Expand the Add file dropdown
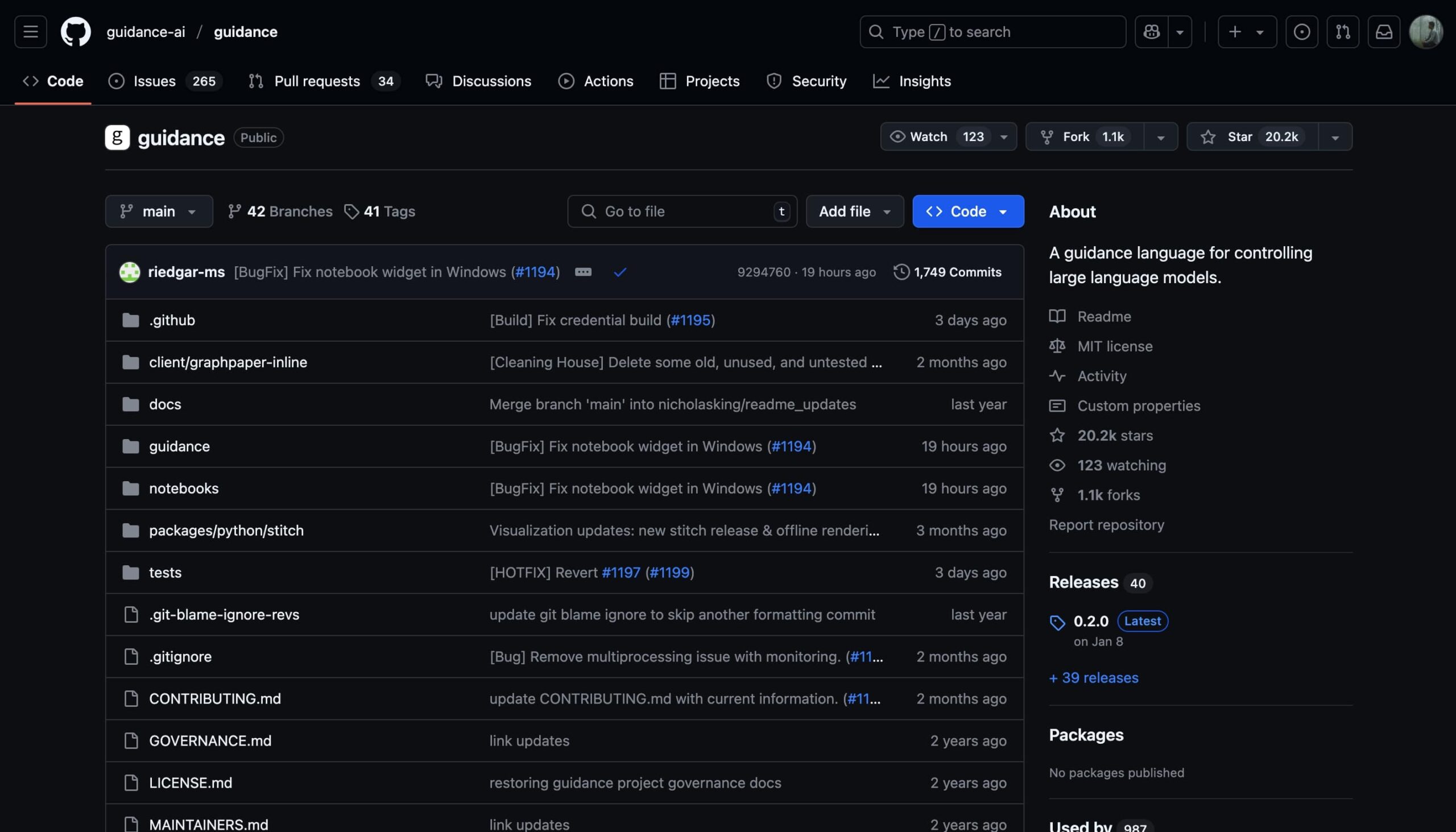 (x=854, y=212)
